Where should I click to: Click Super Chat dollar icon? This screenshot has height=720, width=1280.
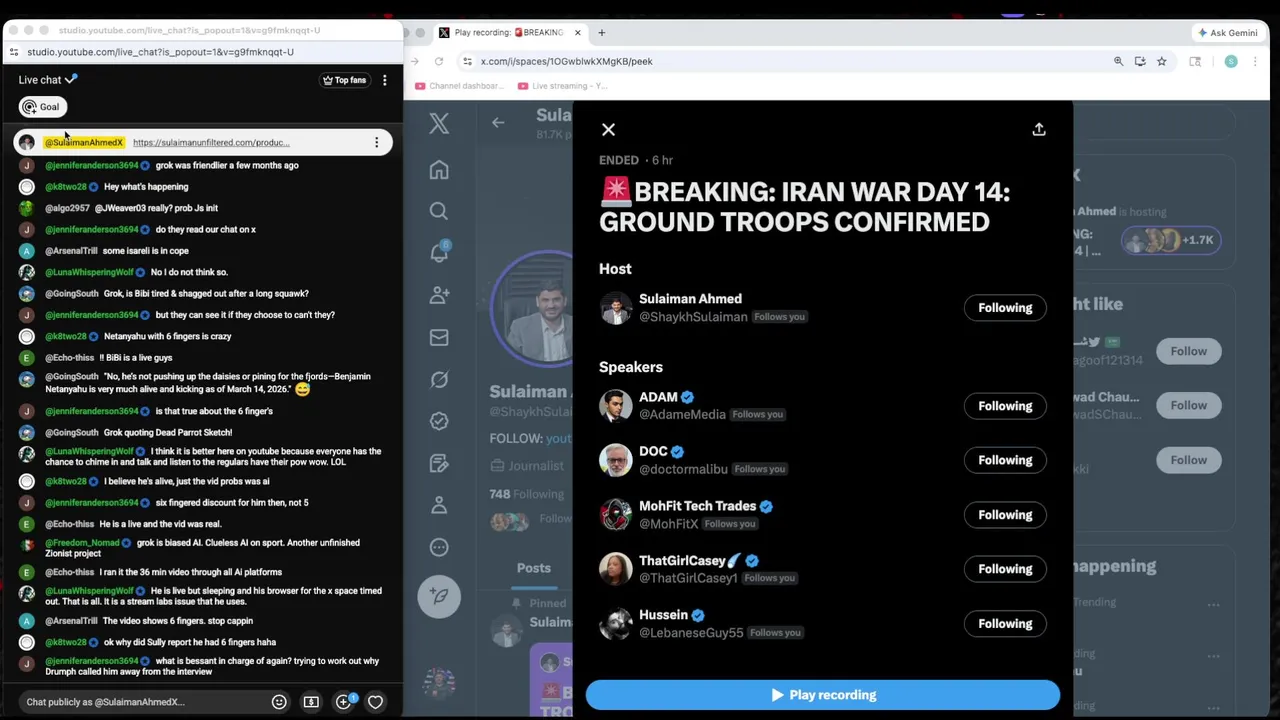(311, 702)
